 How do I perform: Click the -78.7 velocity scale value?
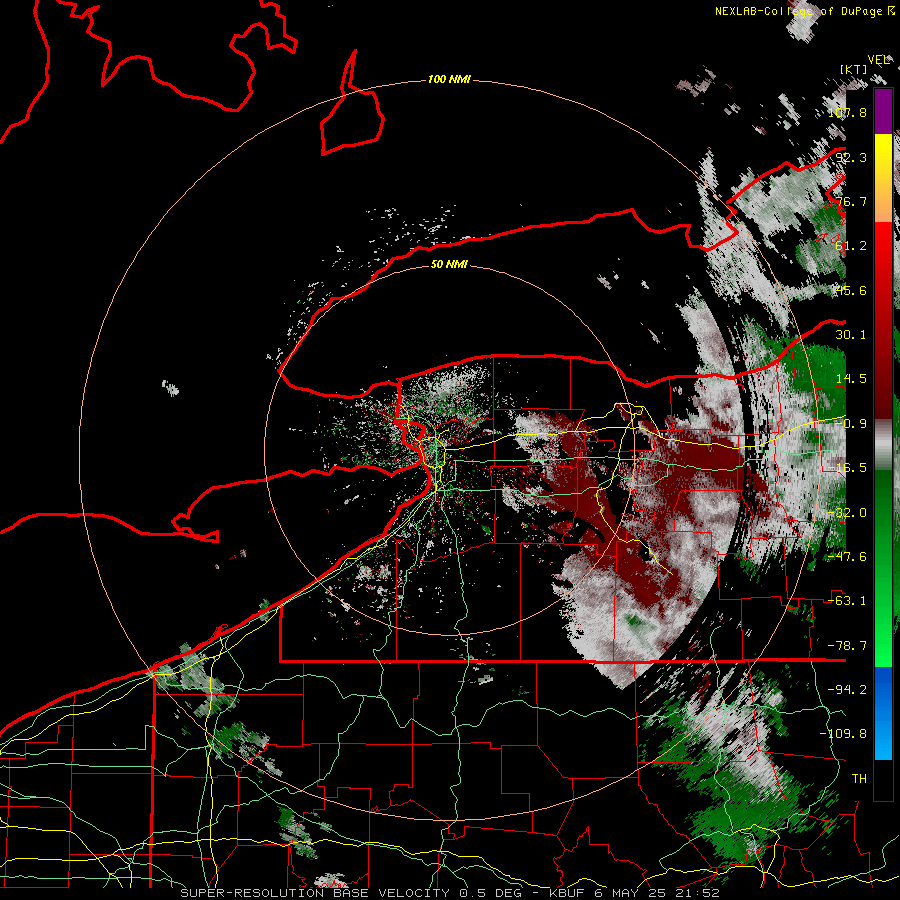point(847,645)
